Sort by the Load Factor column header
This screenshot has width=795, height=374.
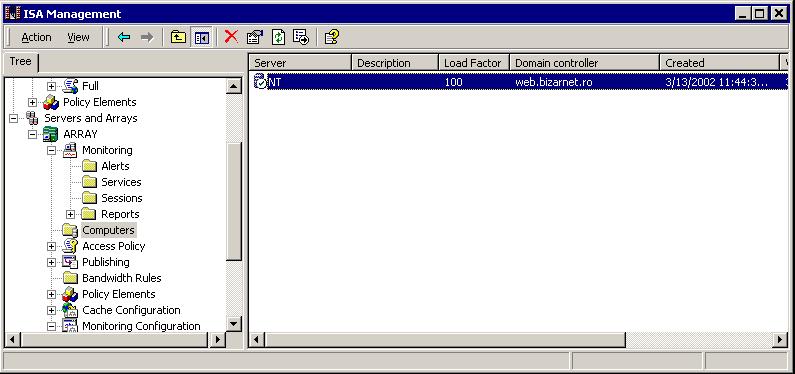coord(474,63)
